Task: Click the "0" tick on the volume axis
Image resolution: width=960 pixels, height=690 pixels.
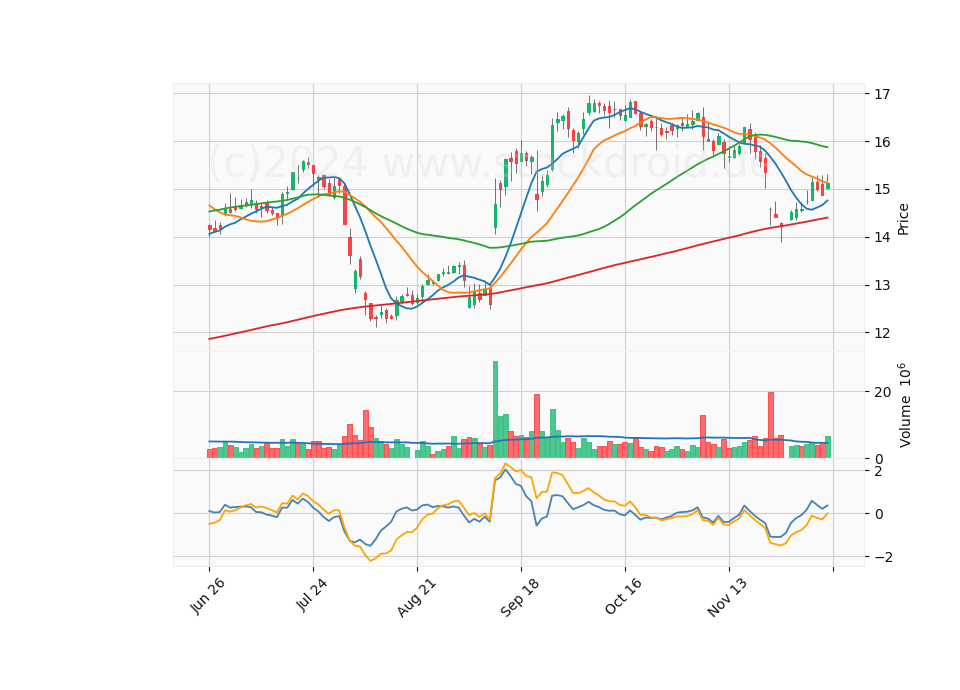Action: tap(879, 459)
